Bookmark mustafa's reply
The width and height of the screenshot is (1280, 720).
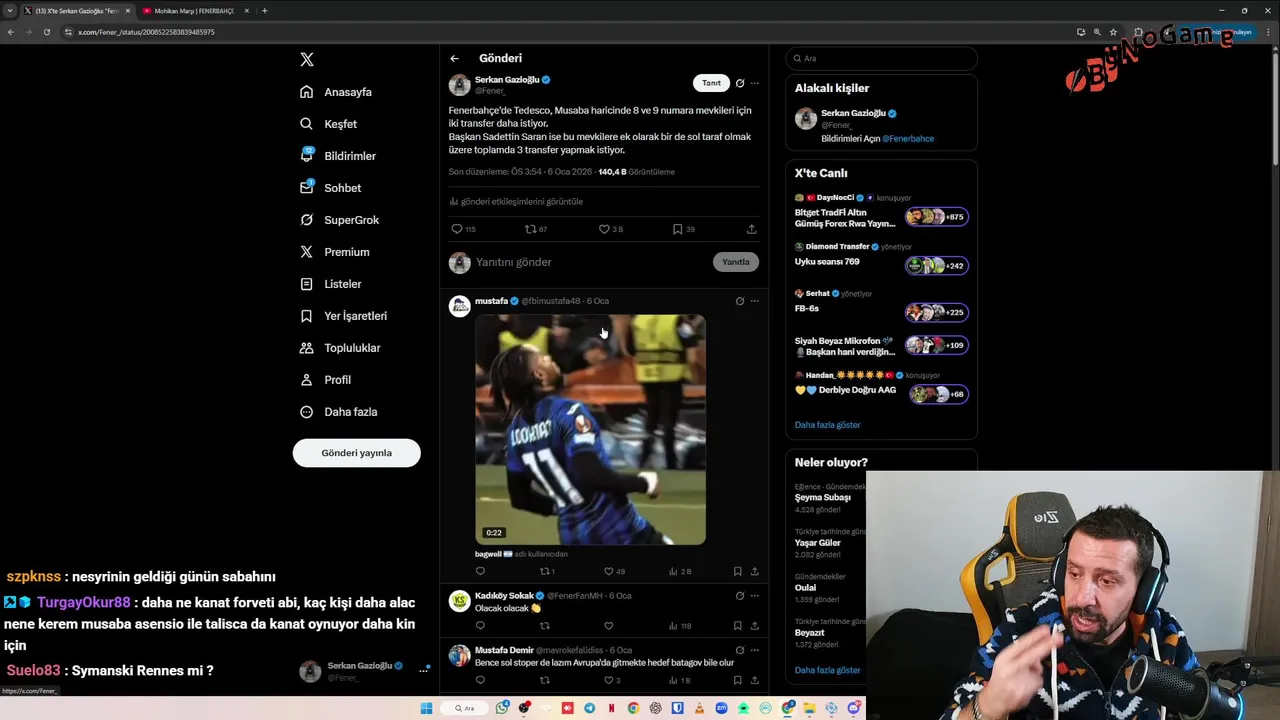pos(738,572)
